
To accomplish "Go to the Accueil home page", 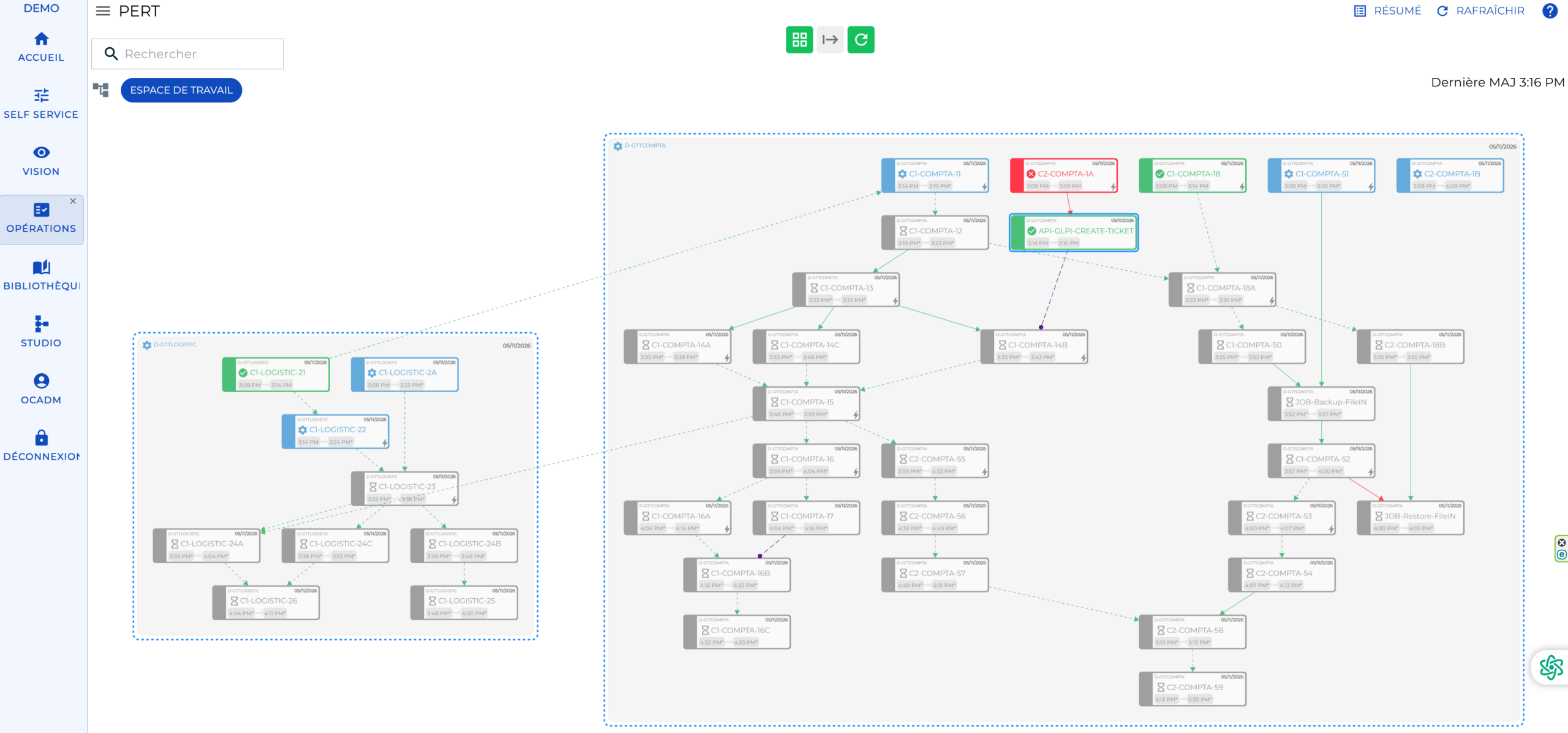I will 41,47.
